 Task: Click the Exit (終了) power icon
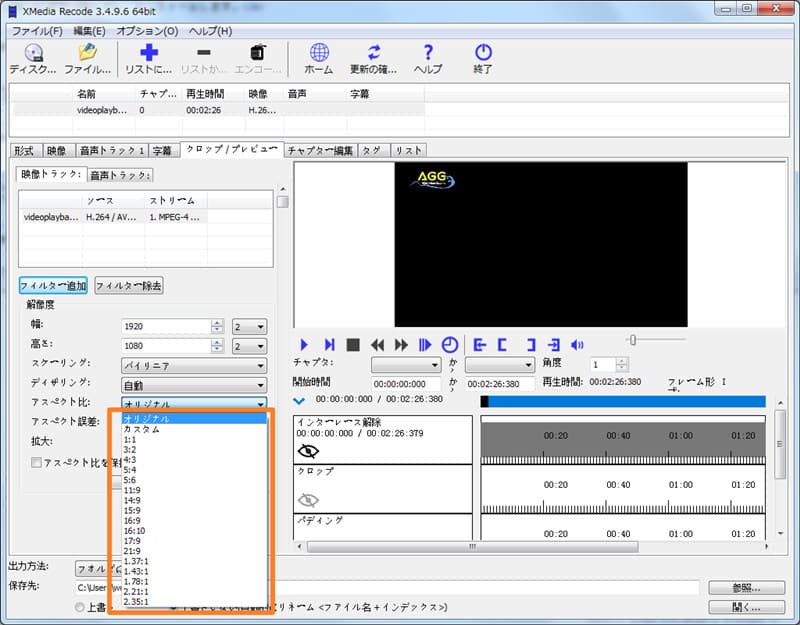[x=483, y=54]
